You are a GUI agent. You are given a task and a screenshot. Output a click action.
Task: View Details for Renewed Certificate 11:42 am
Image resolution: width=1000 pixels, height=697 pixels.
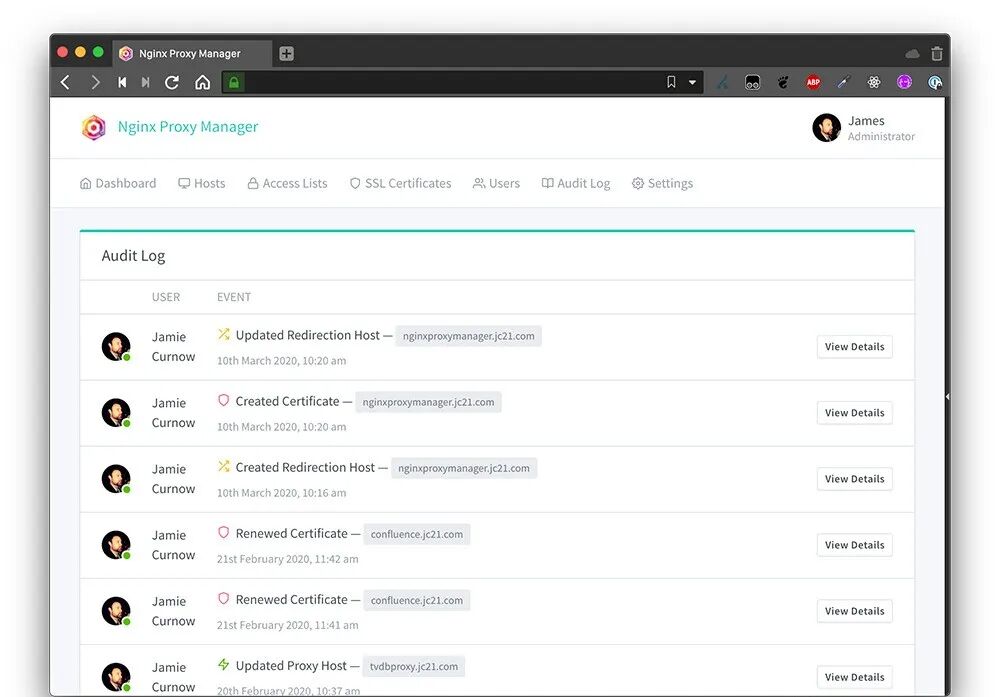[x=855, y=545]
